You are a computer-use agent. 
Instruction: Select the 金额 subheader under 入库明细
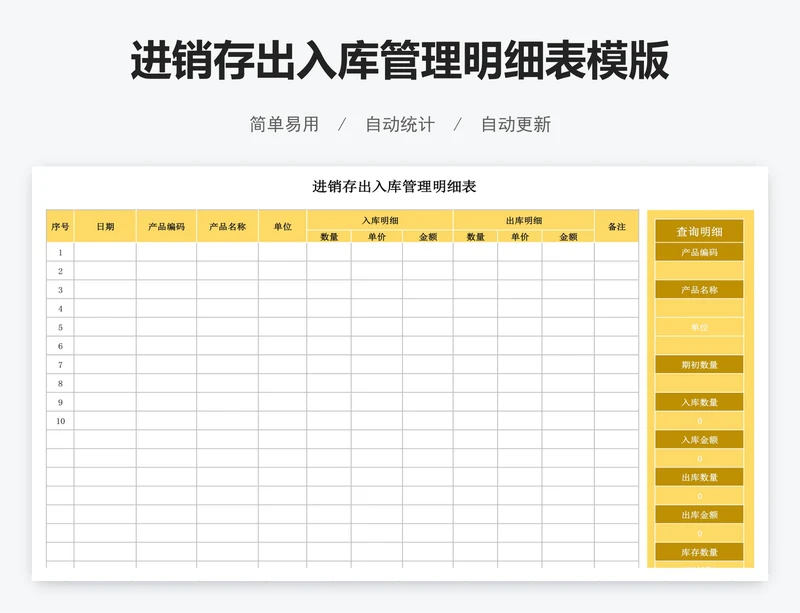pyautogui.click(x=428, y=236)
